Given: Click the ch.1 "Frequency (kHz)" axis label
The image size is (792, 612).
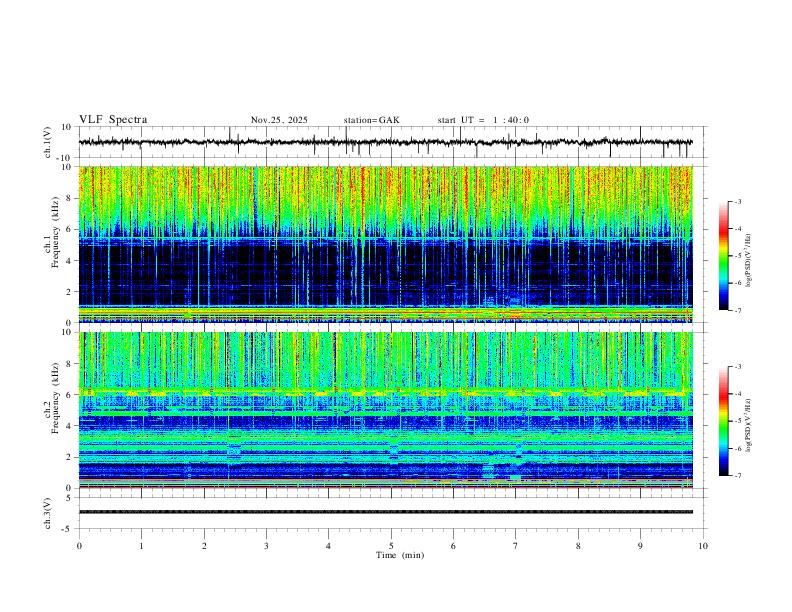Looking at the screenshot, I should click(x=55, y=232).
